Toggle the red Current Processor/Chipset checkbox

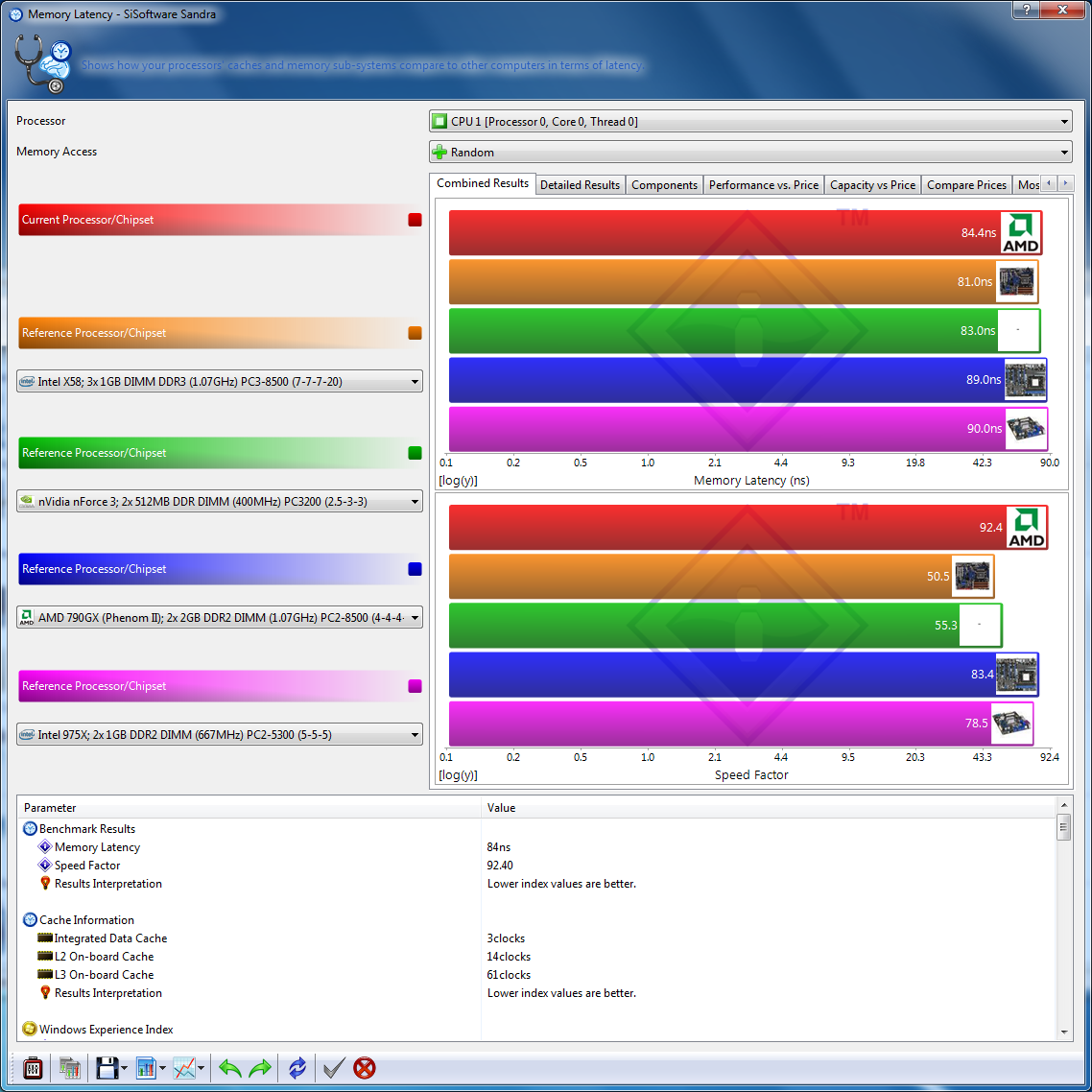click(x=415, y=220)
